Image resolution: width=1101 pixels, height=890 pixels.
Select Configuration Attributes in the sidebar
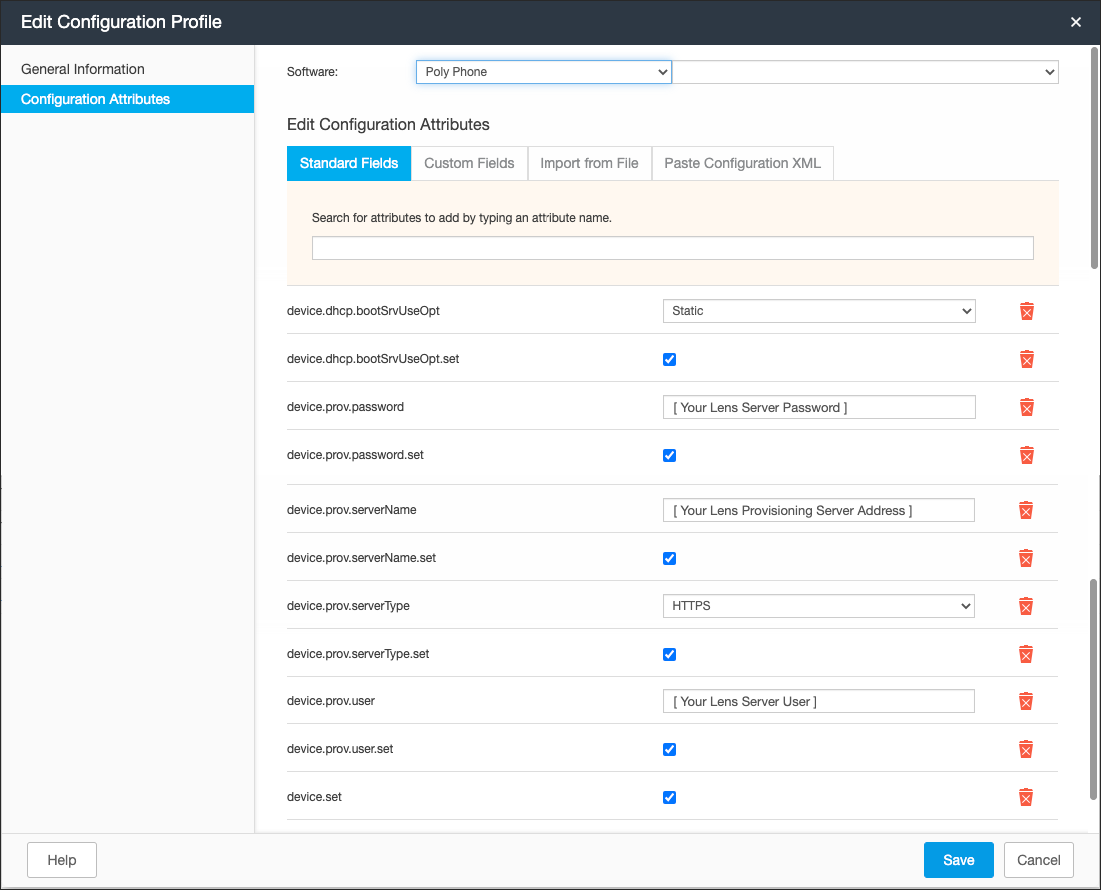(127, 99)
